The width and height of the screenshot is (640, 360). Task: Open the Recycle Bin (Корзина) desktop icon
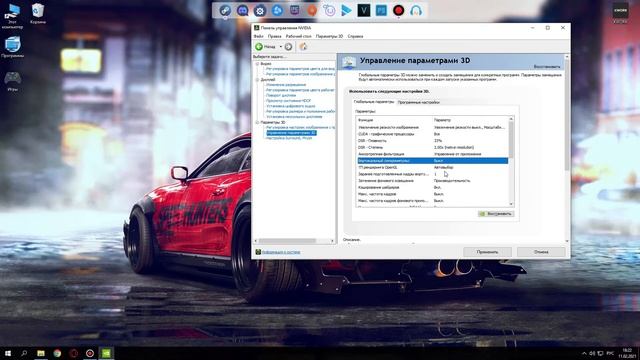pos(38,13)
